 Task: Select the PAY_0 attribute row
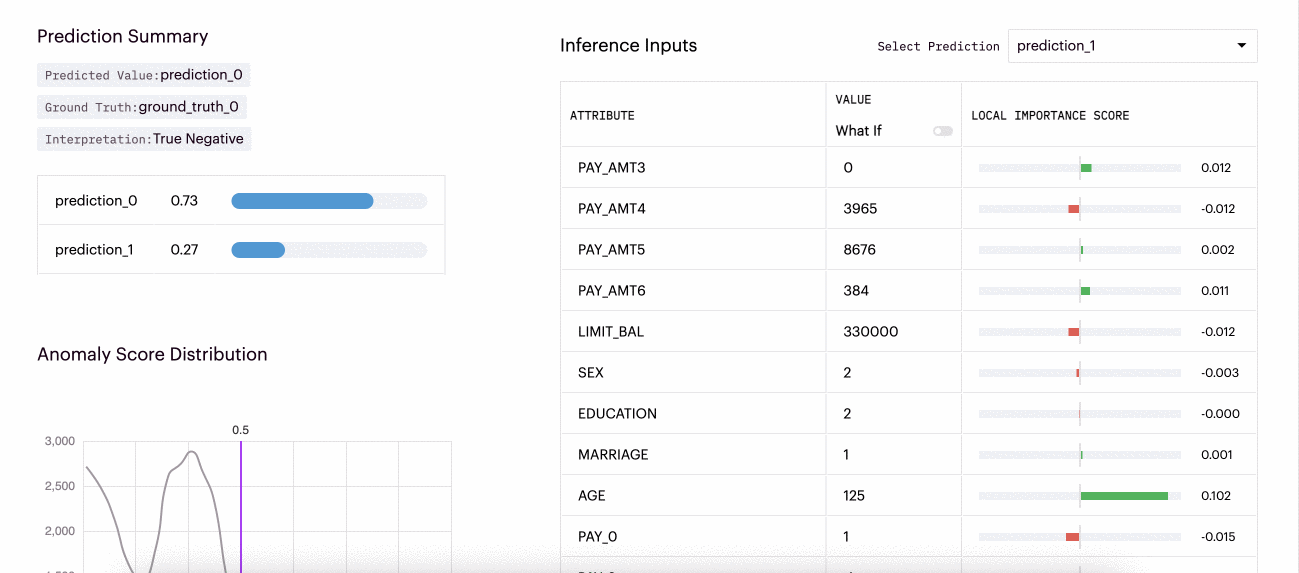(x=597, y=537)
